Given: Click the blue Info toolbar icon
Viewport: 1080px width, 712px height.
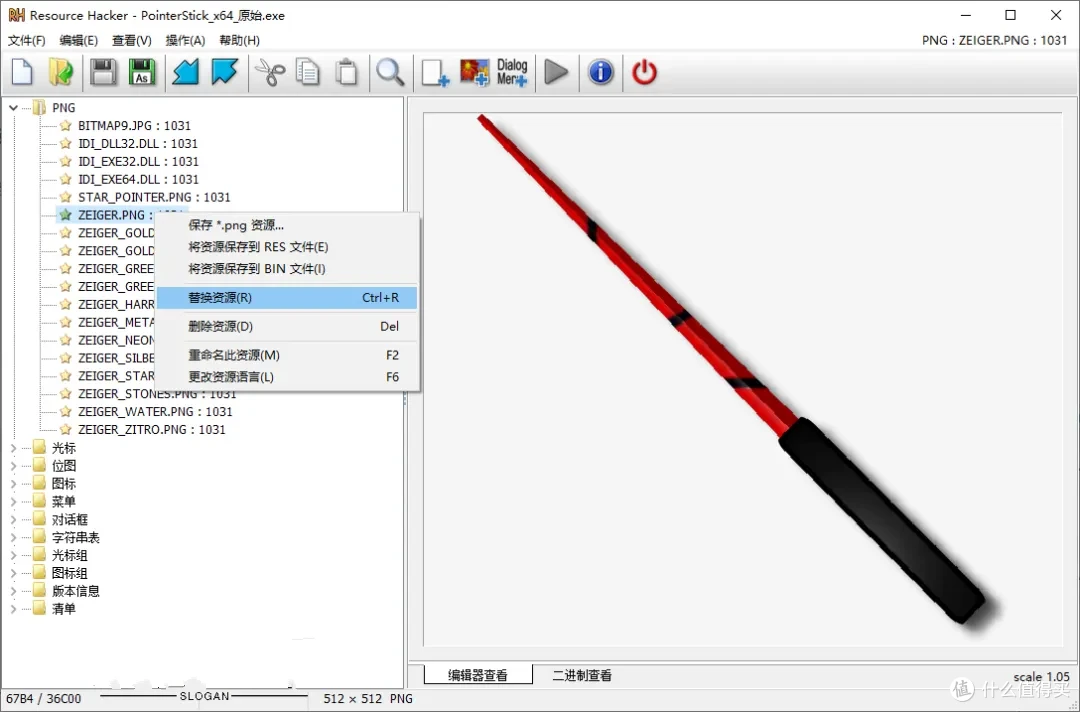Looking at the screenshot, I should pyautogui.click(x=600, y=72).
